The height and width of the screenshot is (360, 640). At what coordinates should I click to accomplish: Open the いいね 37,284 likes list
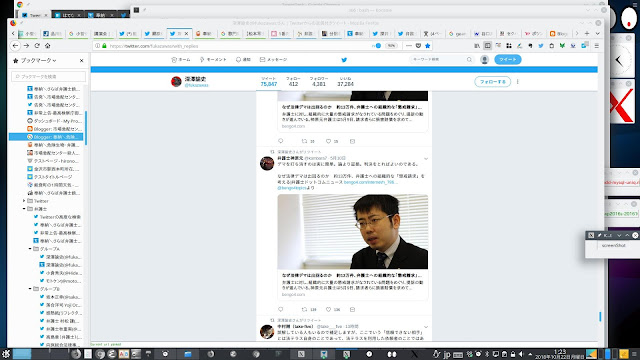345,82
